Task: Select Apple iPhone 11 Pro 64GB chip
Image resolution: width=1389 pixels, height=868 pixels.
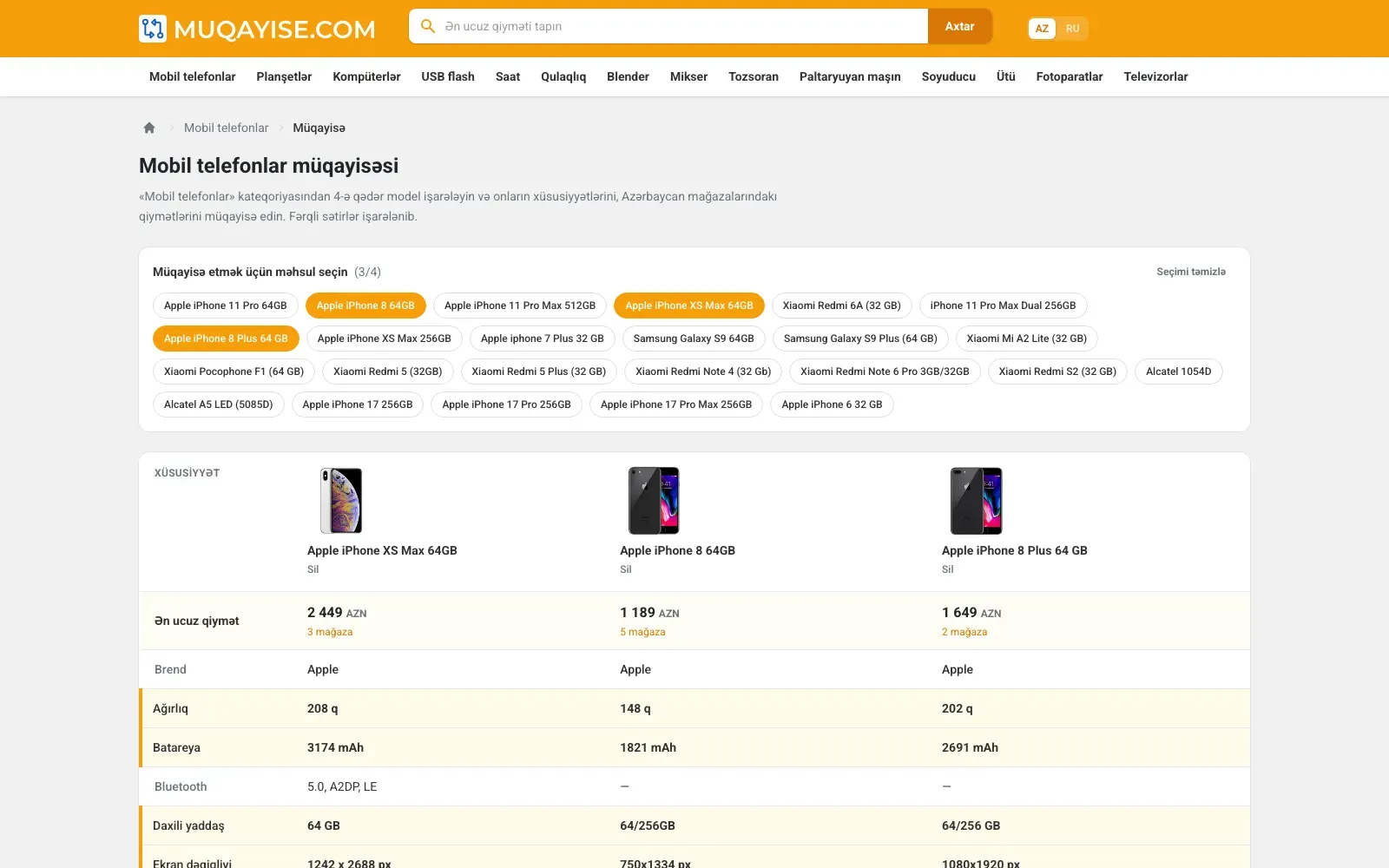Action: (226, 306)
